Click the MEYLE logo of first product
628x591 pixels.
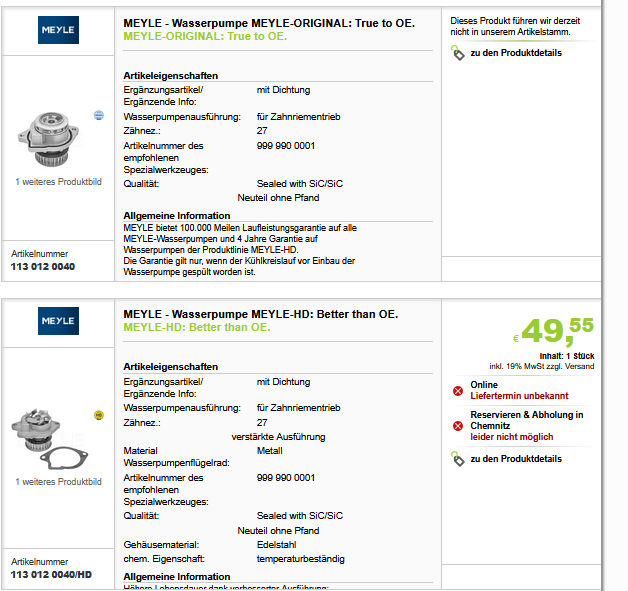(58, 30)
